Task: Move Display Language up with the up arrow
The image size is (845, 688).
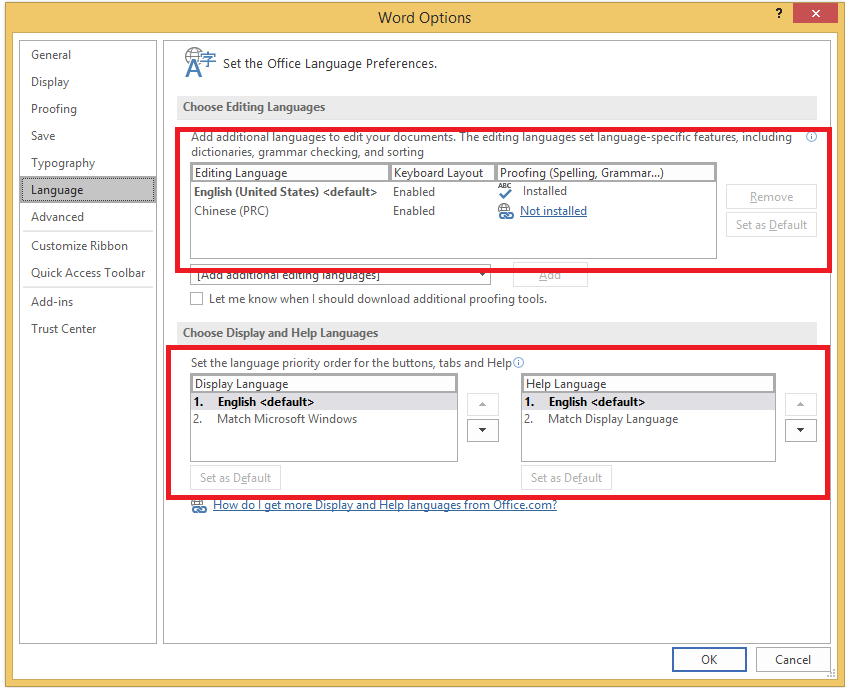Action: point(482,405)
